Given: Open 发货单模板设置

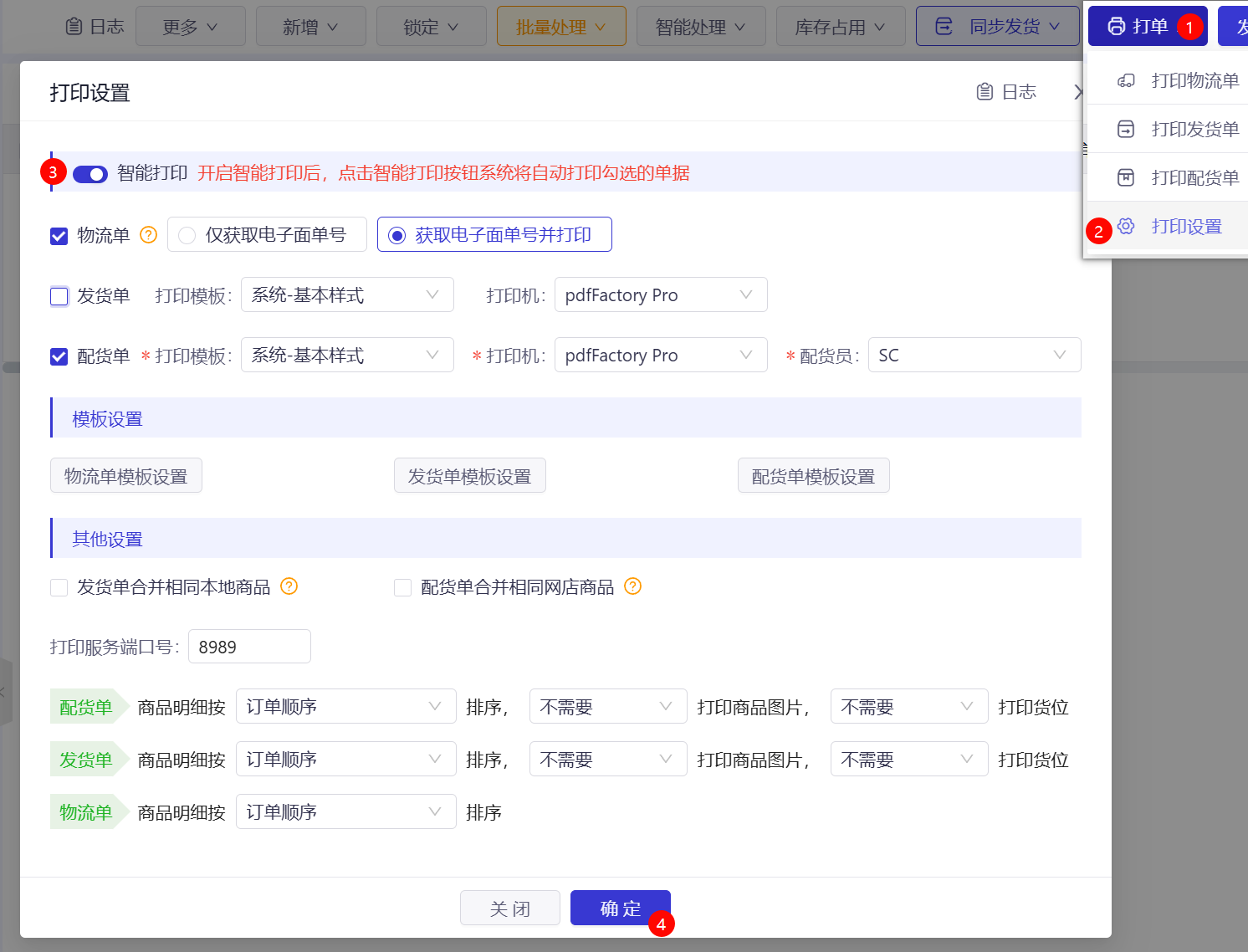Looking at the screenshot, I should (x=470, y=475).
